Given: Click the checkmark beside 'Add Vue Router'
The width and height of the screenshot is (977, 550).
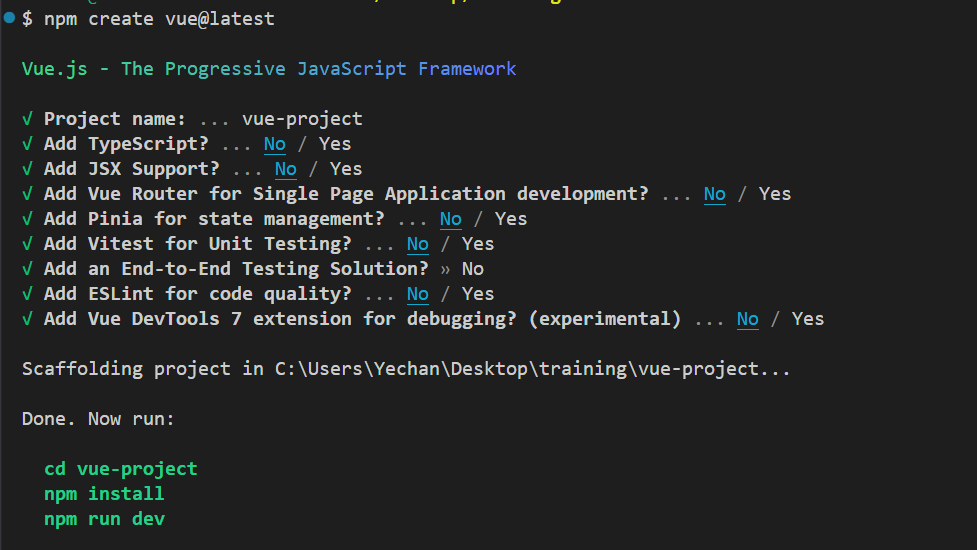Looking at the screenshot, I should [x=27, y=194].
